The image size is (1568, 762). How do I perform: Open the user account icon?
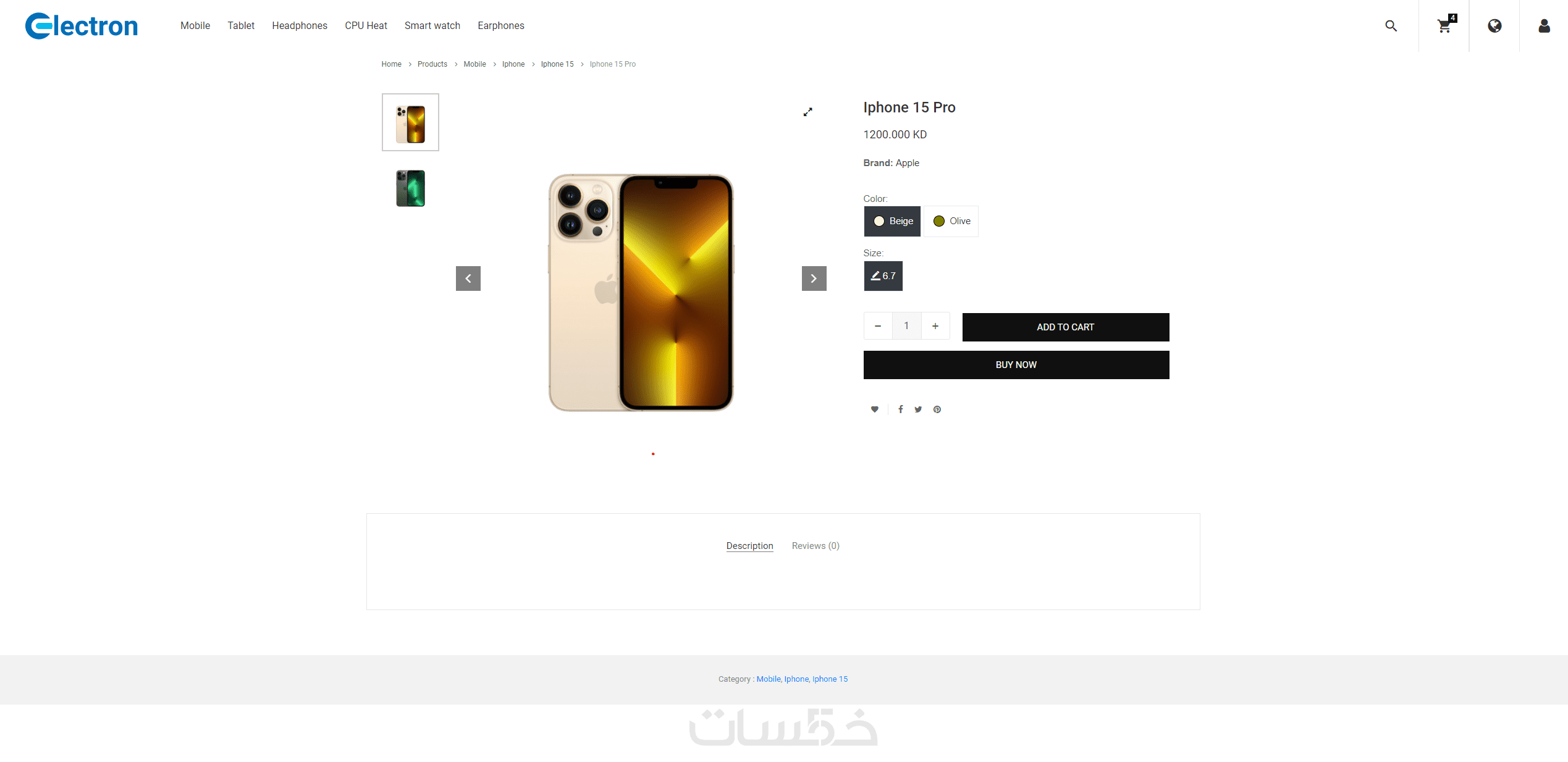[x=1544, y=26]
